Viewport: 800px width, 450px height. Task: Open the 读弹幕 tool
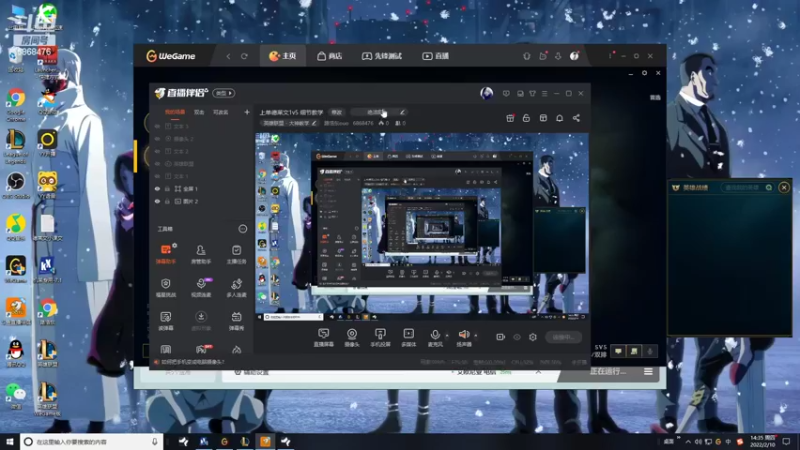coord(166,320)
